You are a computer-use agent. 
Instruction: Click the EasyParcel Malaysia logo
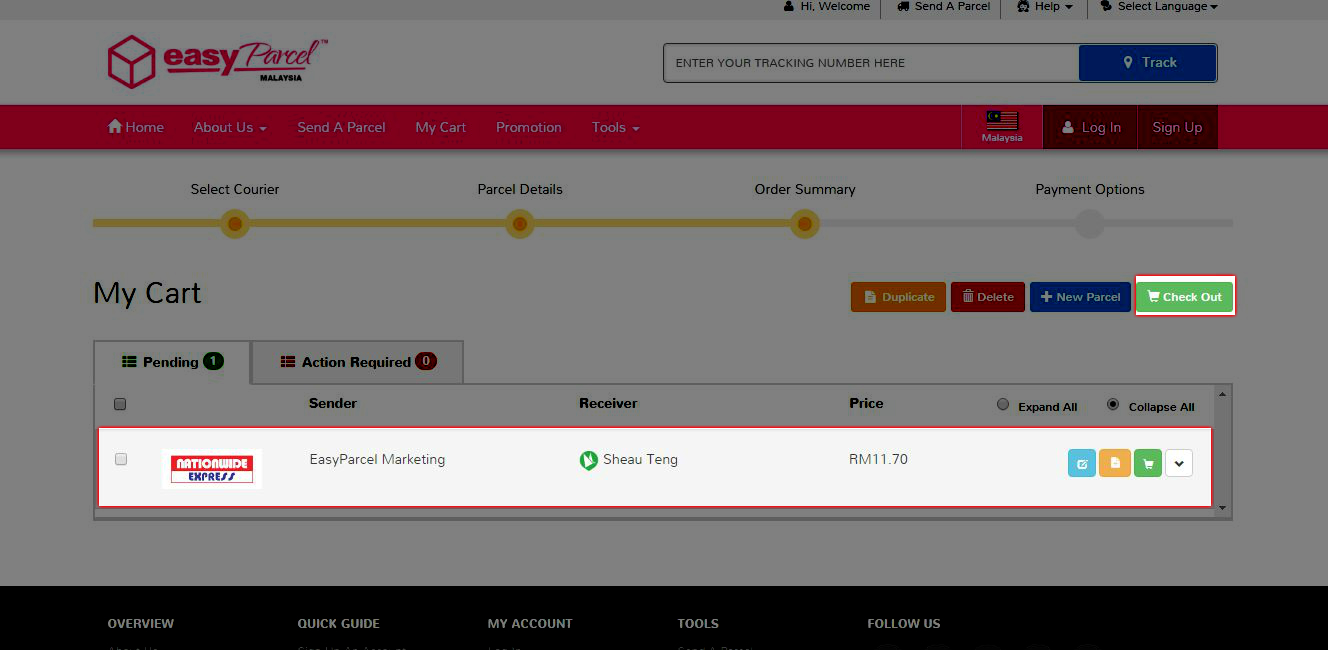(217, 62)
